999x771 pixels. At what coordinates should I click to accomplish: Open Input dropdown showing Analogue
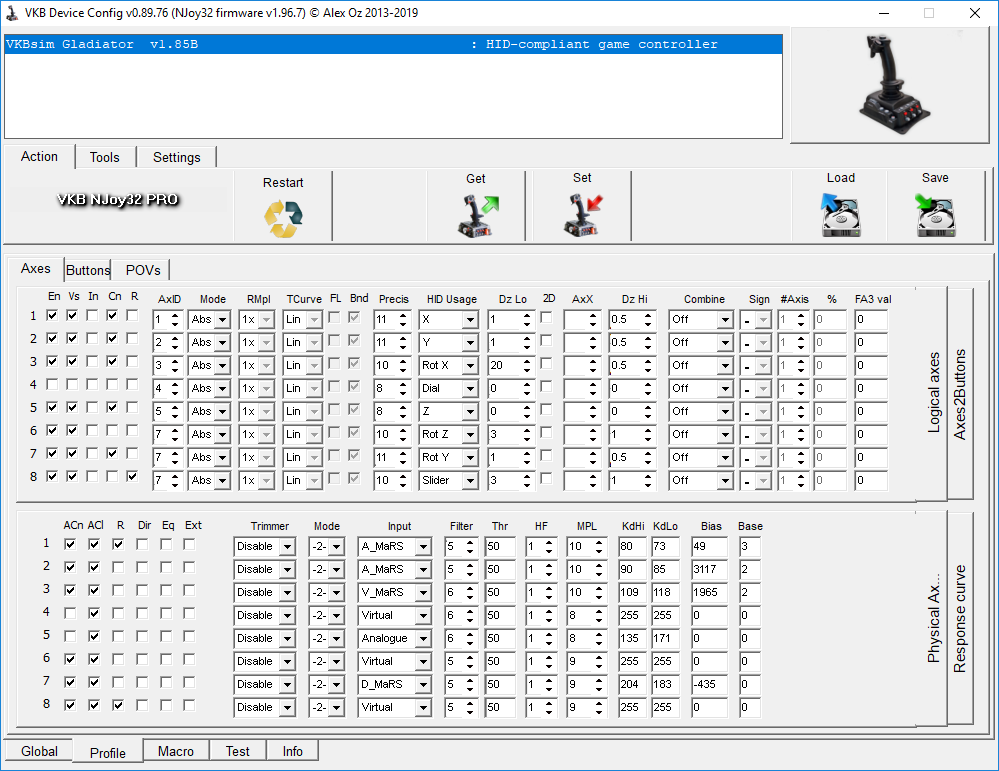point(423,638)
